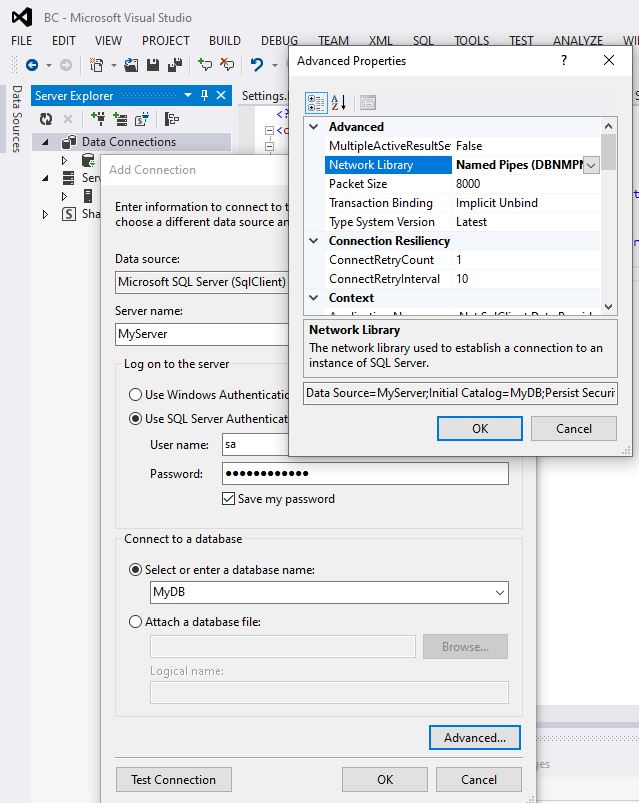Choose Attach a database file radio option

click(135, 622)
